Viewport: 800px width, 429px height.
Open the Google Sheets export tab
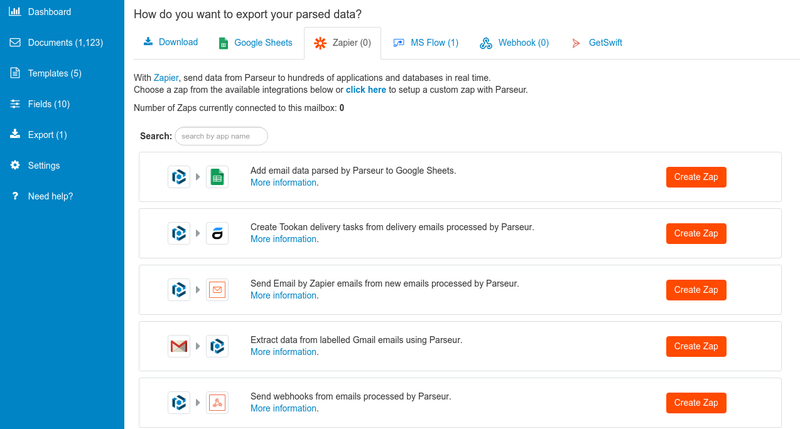(255, 43)
